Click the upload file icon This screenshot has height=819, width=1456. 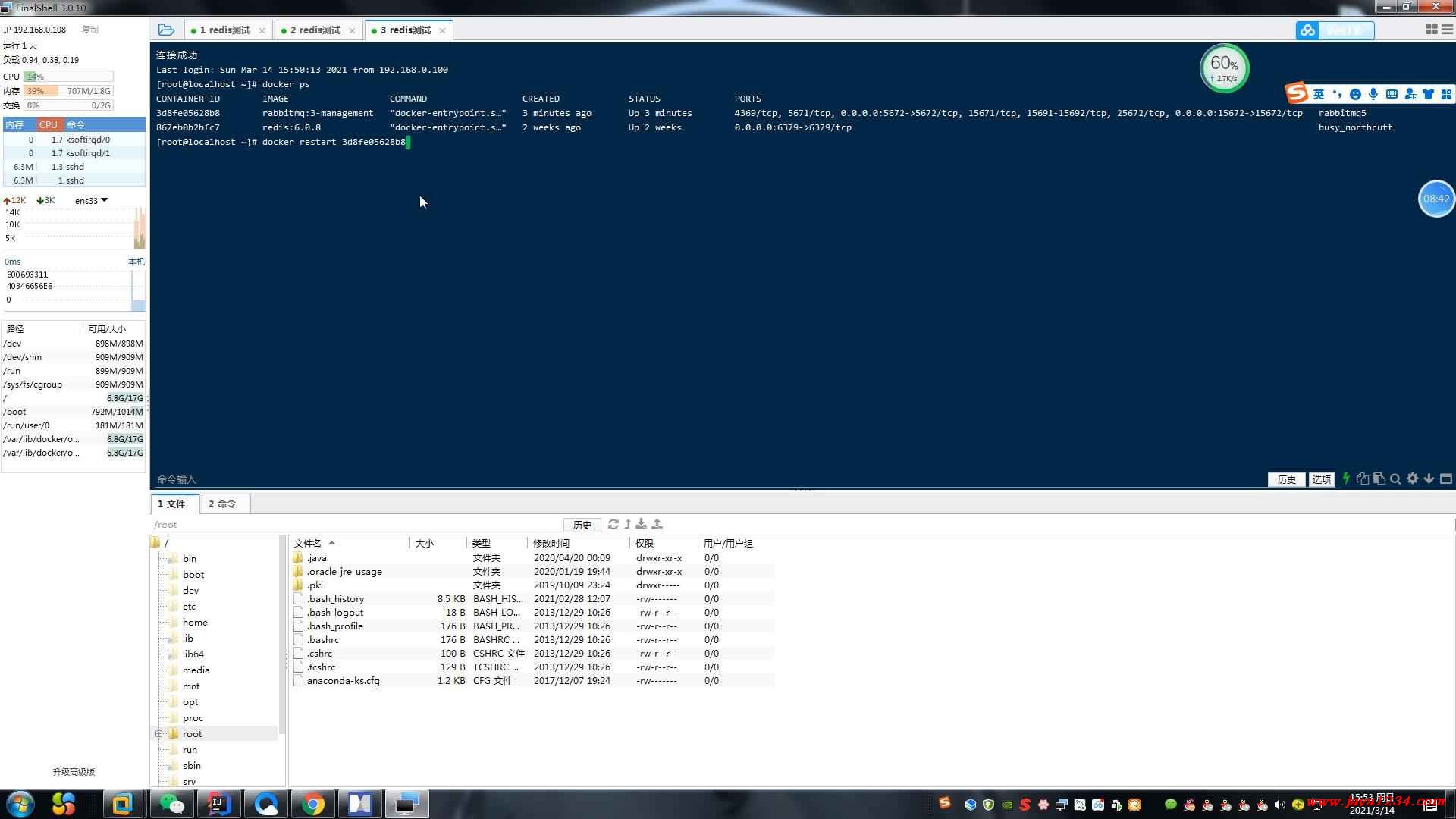[657, 524]
